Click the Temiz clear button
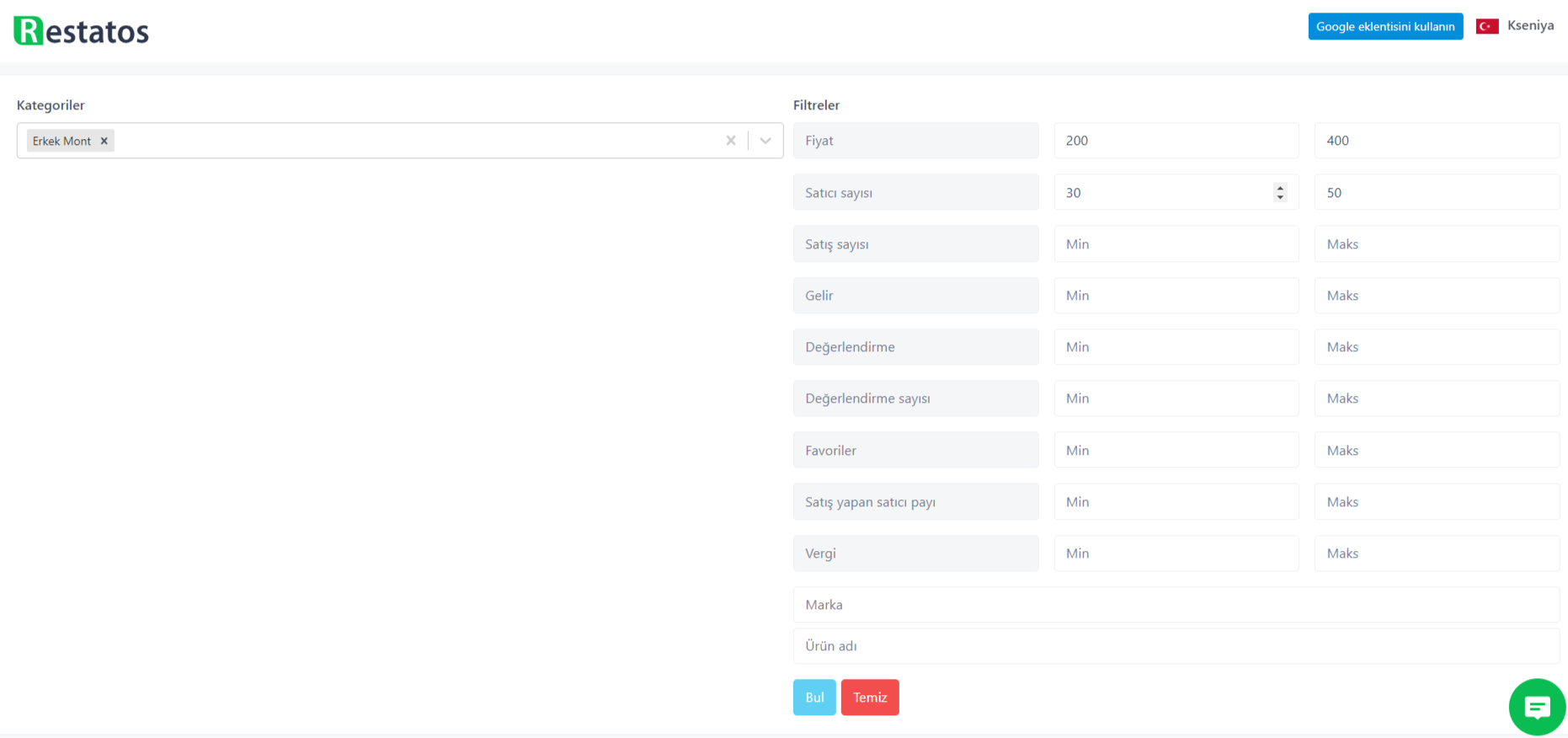Screen dimensions: 1568x738 (x=870, y=698)
